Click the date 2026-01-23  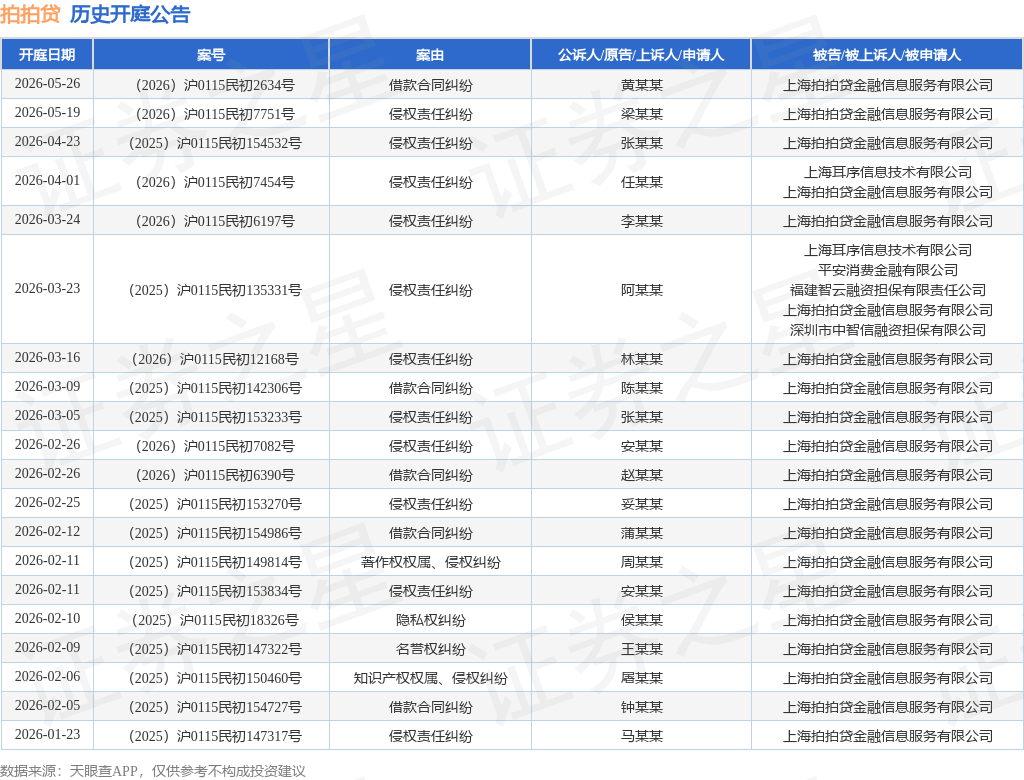click(47, 734)
